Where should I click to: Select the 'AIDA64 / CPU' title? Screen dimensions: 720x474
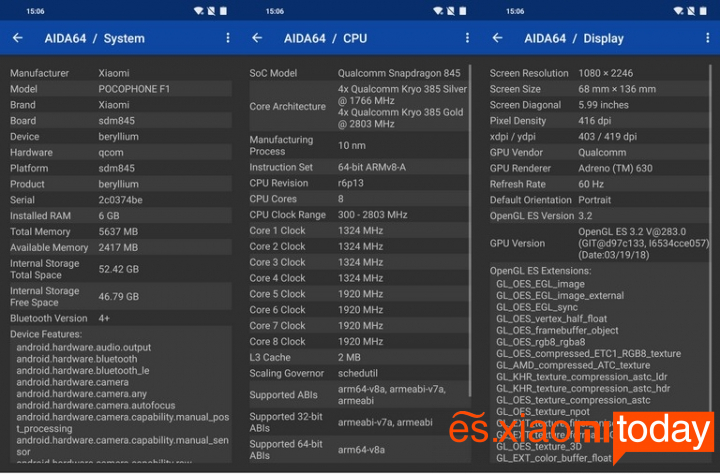point(326,39)
